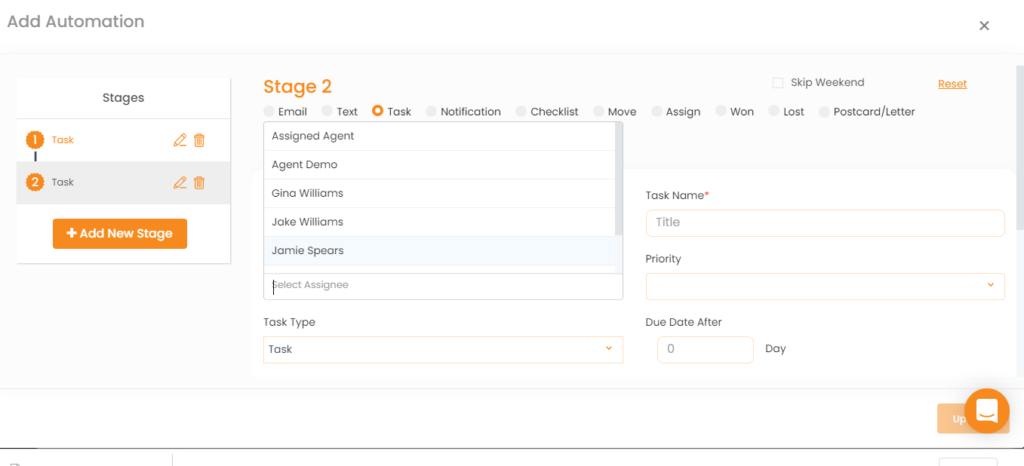This screenshot has height=466, width=1024.
Task: Delete Stage 2 Task using trash icon
Action: tap(199, 183)
